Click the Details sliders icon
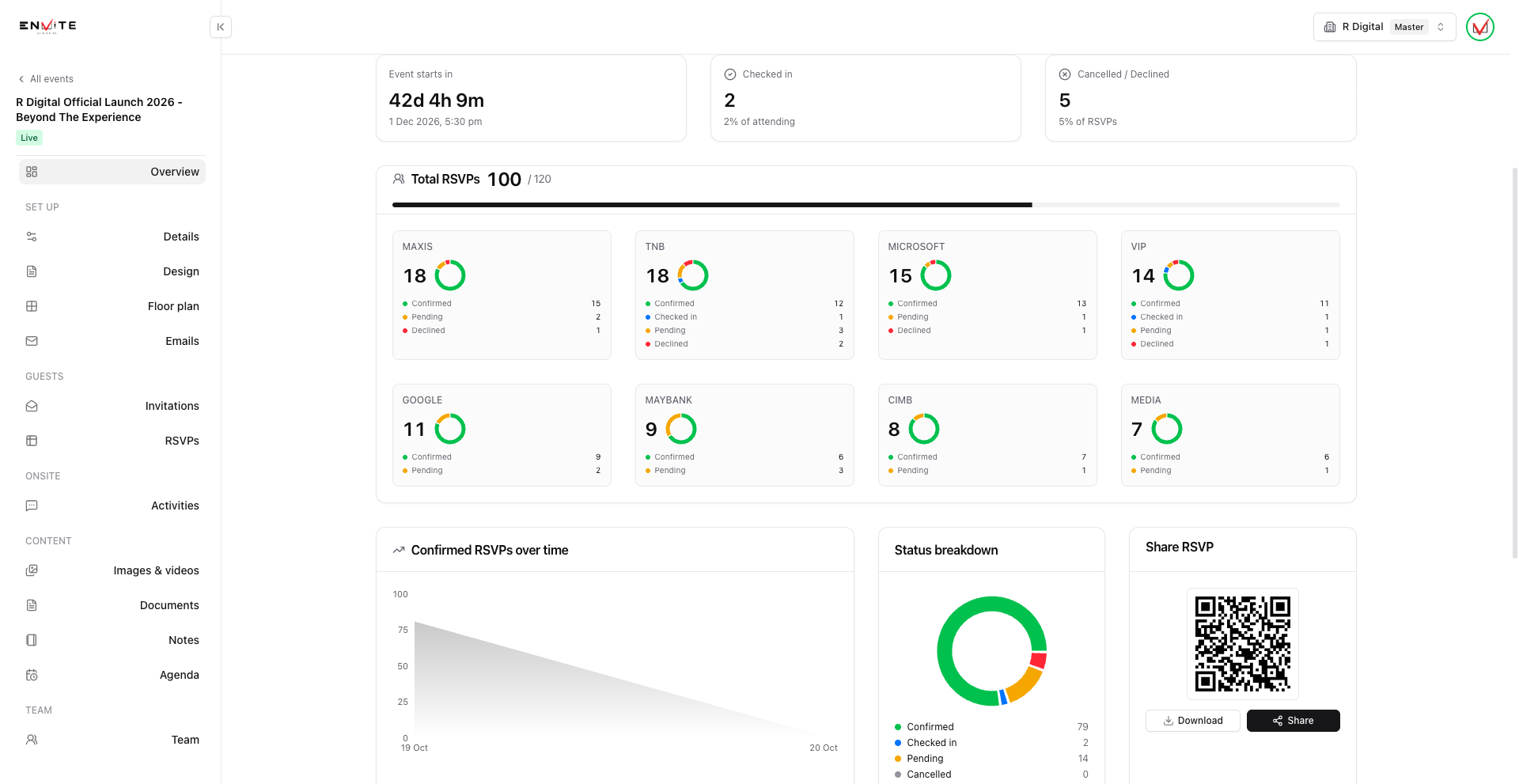 32,237
